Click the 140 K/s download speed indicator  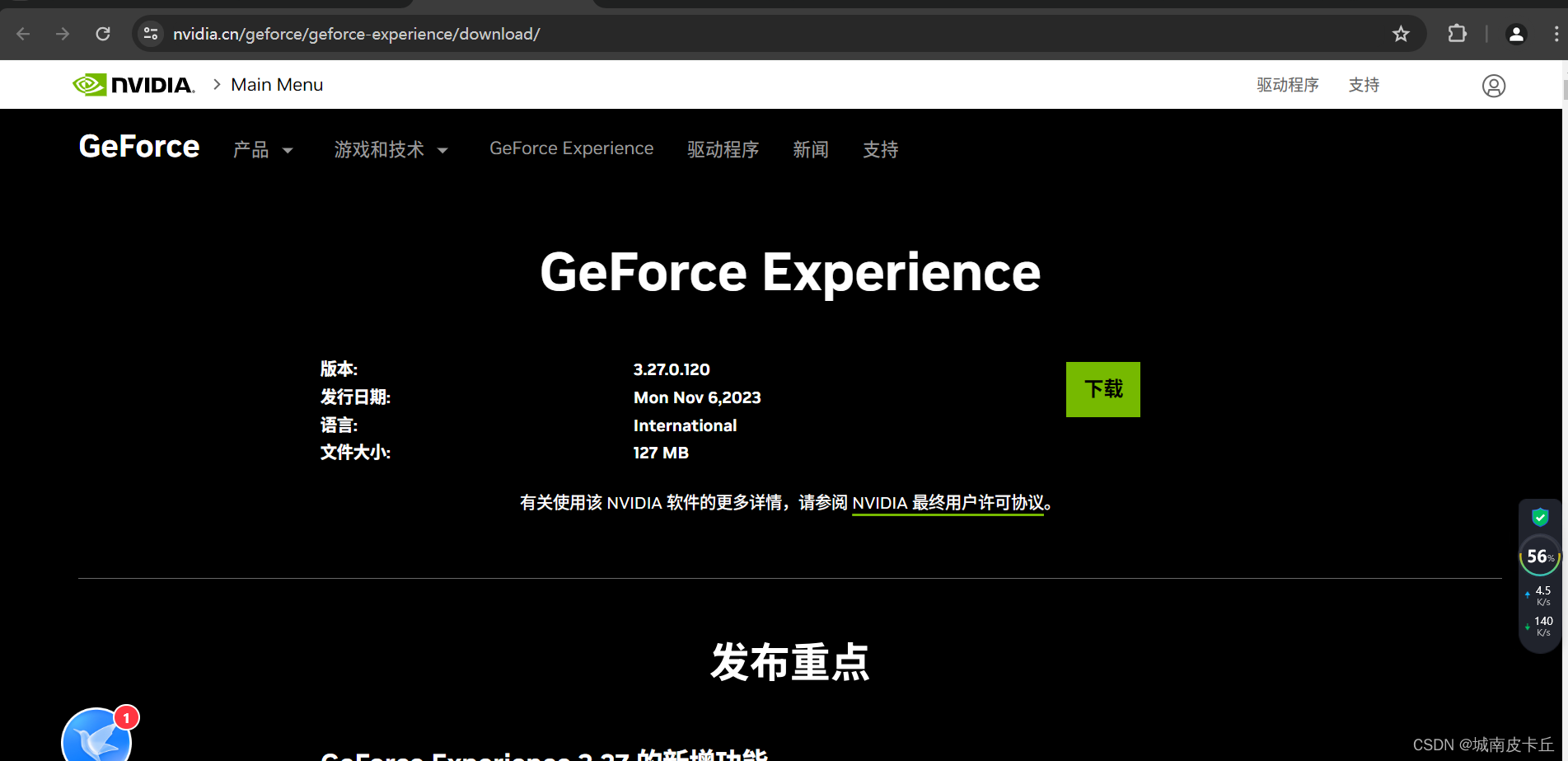pos(1539,627)
